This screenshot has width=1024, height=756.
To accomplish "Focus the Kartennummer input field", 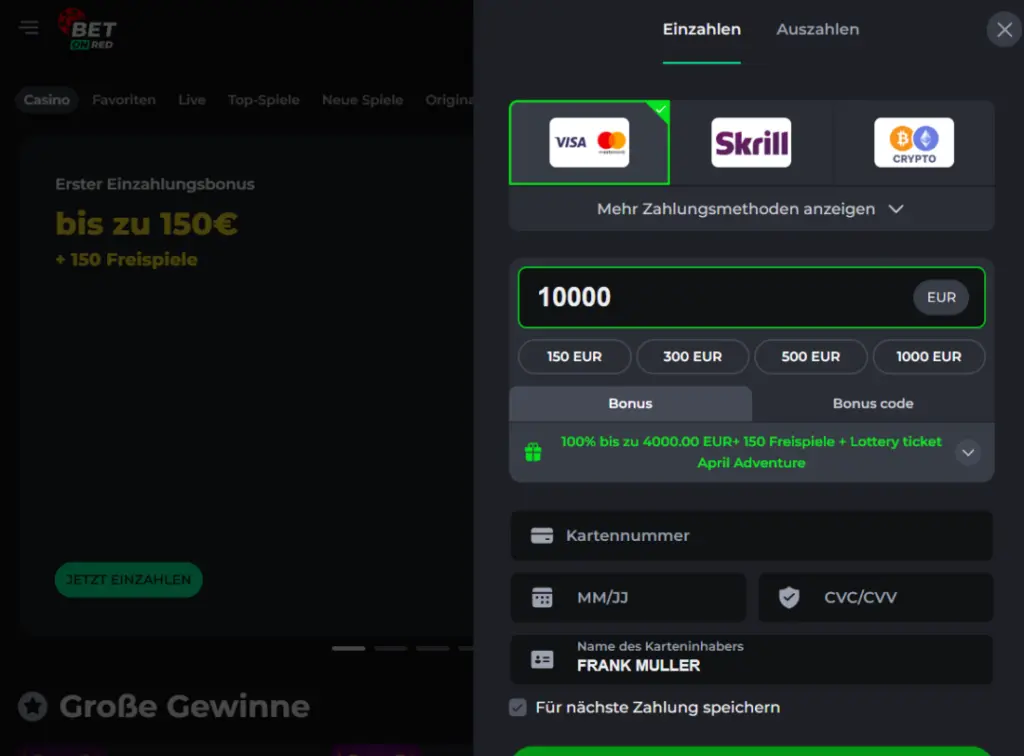I will point(751,535).
